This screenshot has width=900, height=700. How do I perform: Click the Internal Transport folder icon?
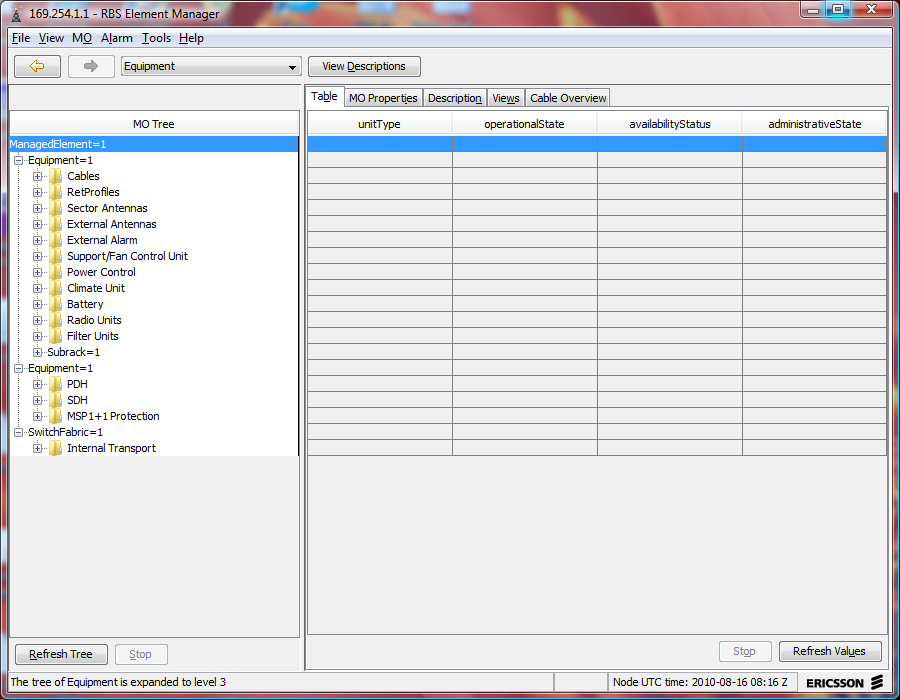click(56, 449)
